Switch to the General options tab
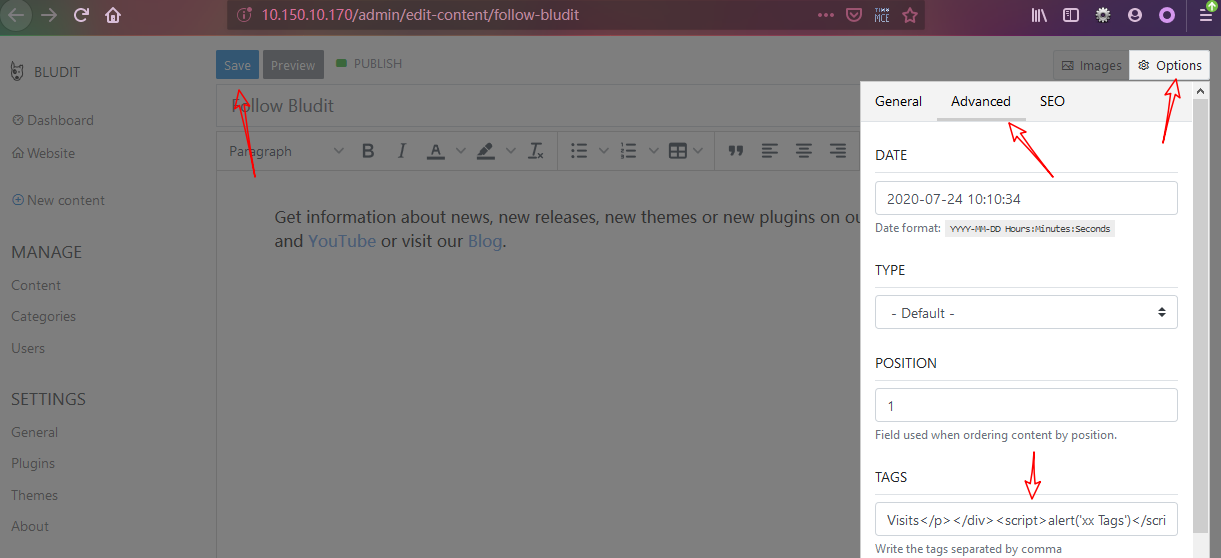Screen dimensions: 1221x558 (x=898, y=101)
